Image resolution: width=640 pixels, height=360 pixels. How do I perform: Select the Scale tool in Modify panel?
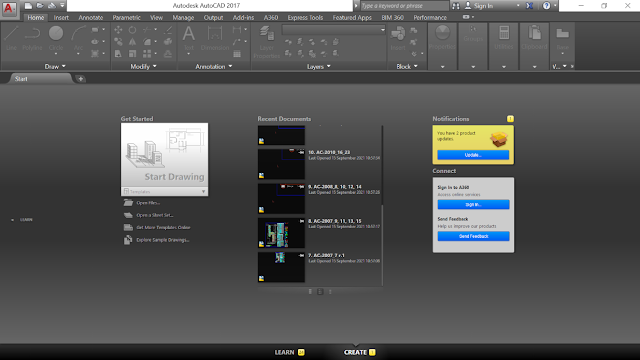(132, 53)
